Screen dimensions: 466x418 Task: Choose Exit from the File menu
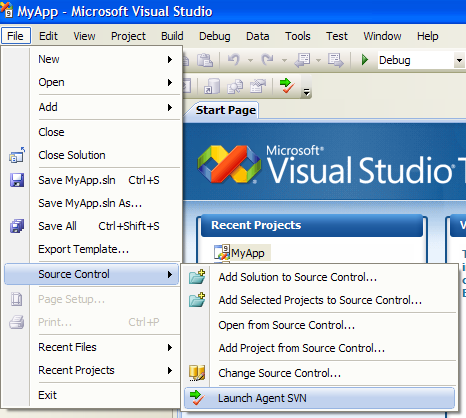point(92,395)
